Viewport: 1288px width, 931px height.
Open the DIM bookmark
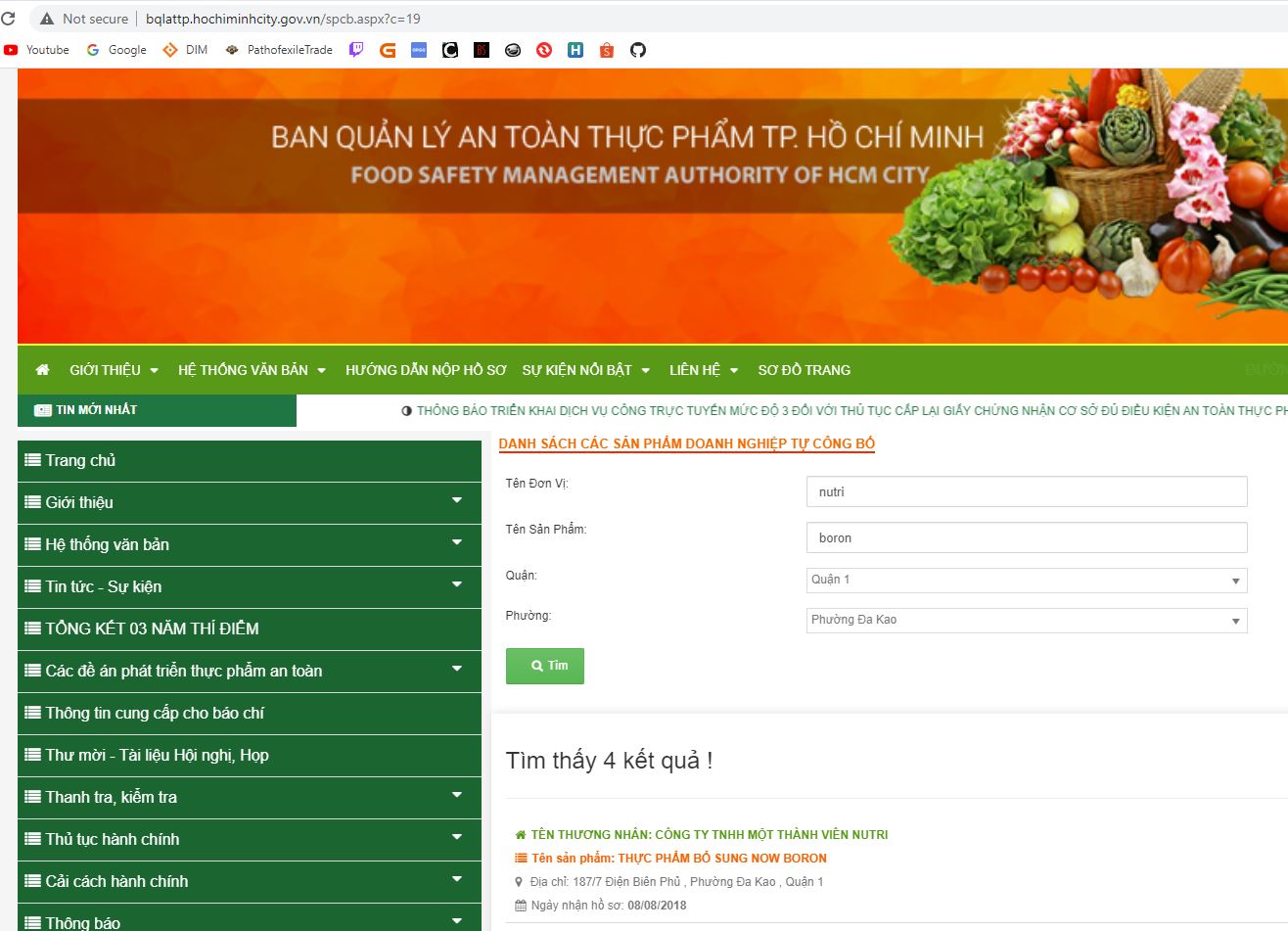tap(186, 50)
